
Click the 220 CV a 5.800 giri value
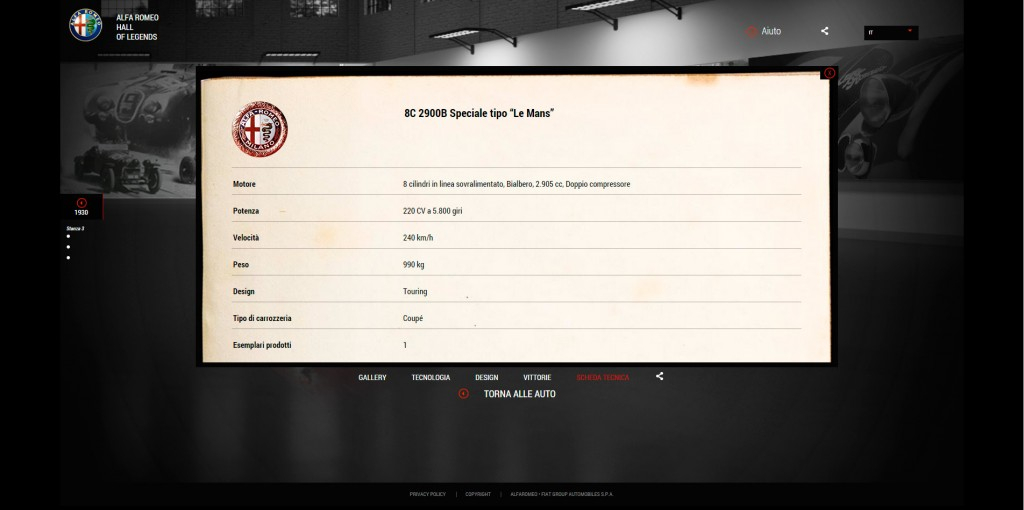coord(432,211)
